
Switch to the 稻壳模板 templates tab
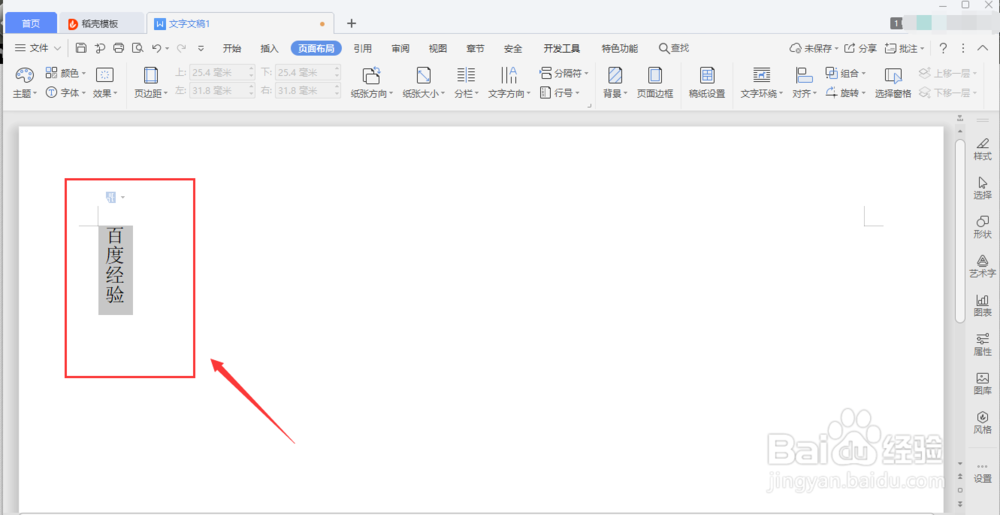[102, 24]
